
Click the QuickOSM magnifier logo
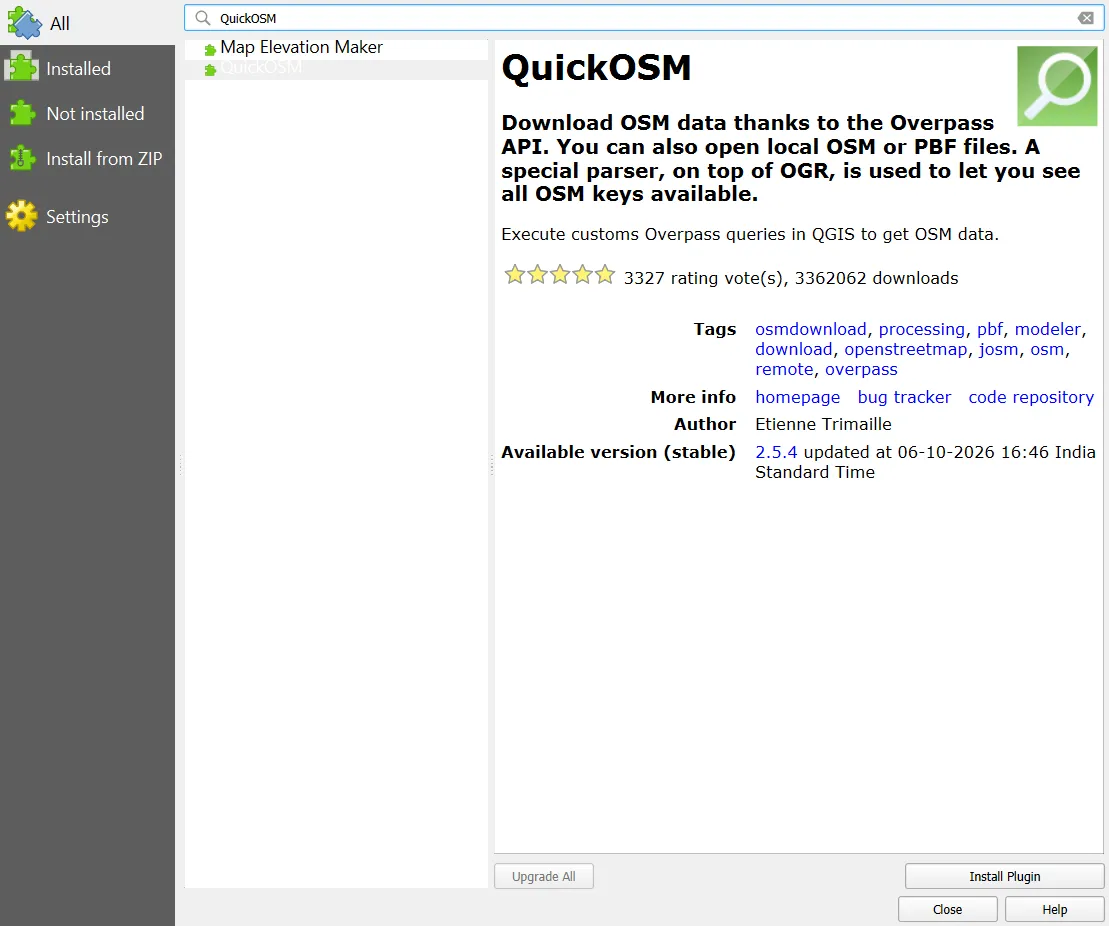pos(1057,86)
